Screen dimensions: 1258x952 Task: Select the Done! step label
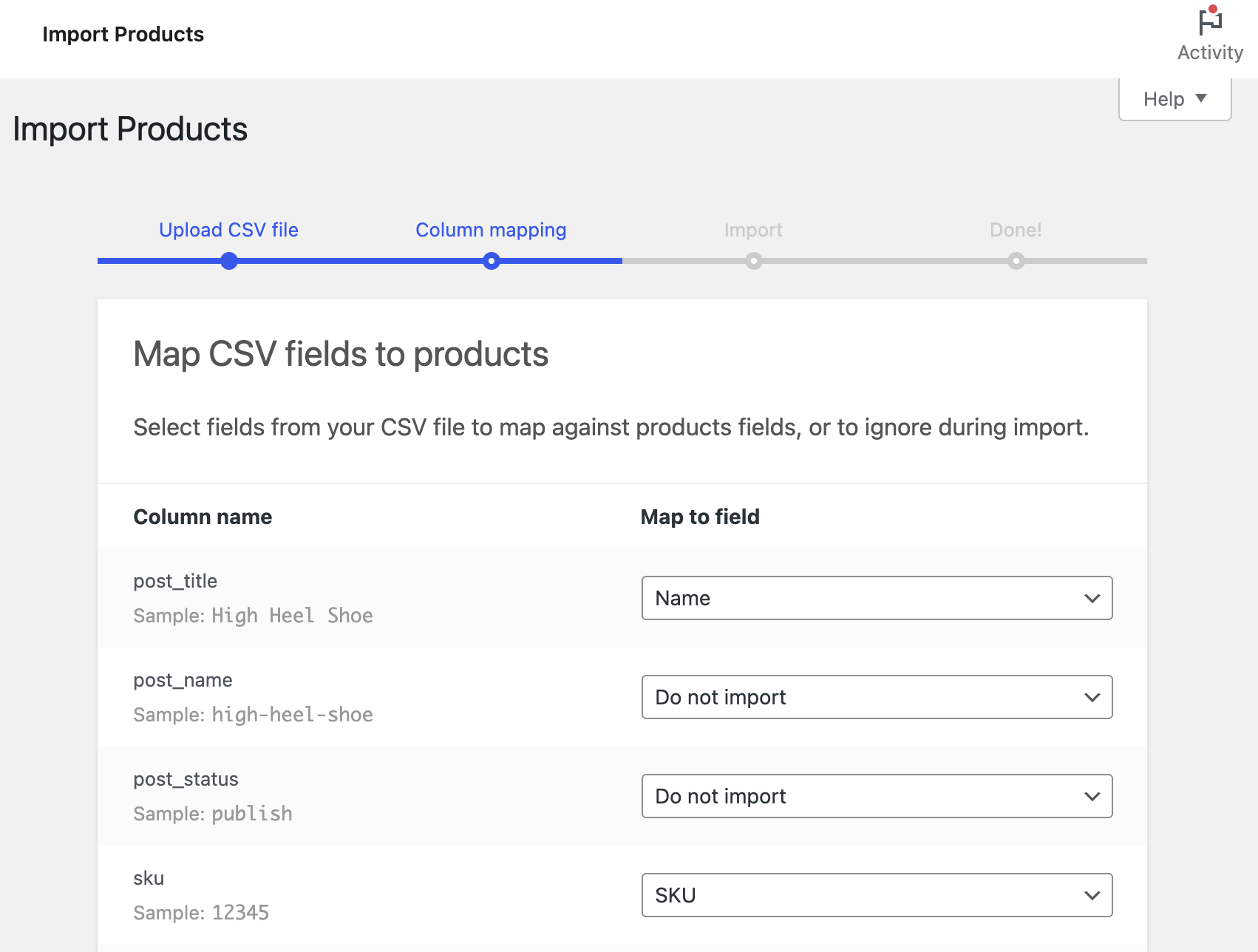(1016, 230)
